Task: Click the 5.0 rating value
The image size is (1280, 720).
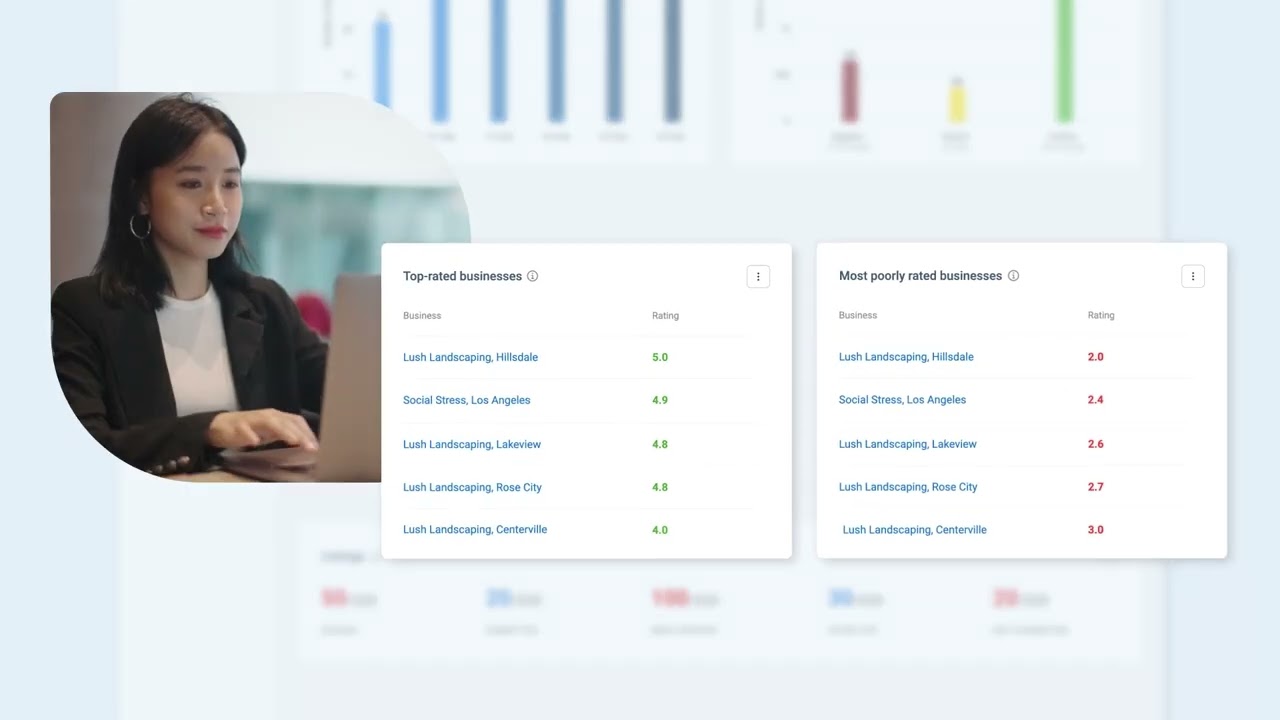Action: coord(660,357)
